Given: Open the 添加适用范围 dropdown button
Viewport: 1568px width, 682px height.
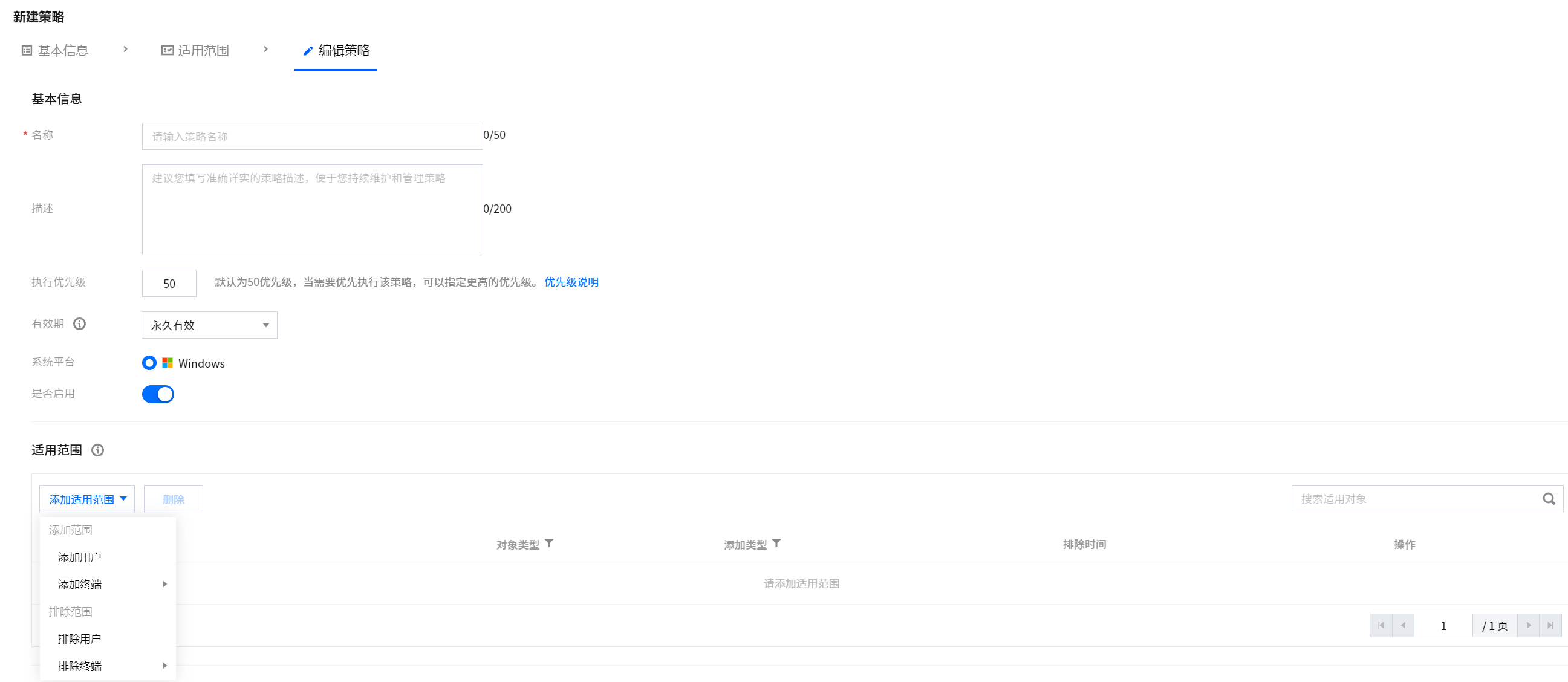Looking at the screenshot, I should click(87, 499).
